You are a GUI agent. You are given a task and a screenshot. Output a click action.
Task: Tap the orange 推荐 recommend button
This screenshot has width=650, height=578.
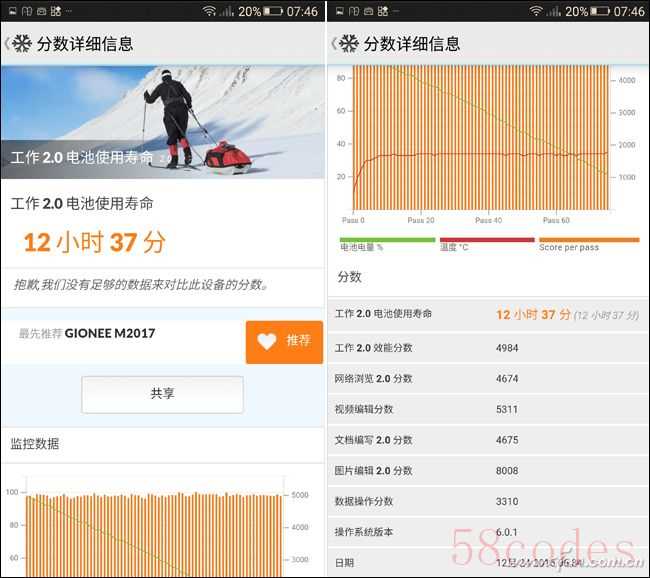284,342
